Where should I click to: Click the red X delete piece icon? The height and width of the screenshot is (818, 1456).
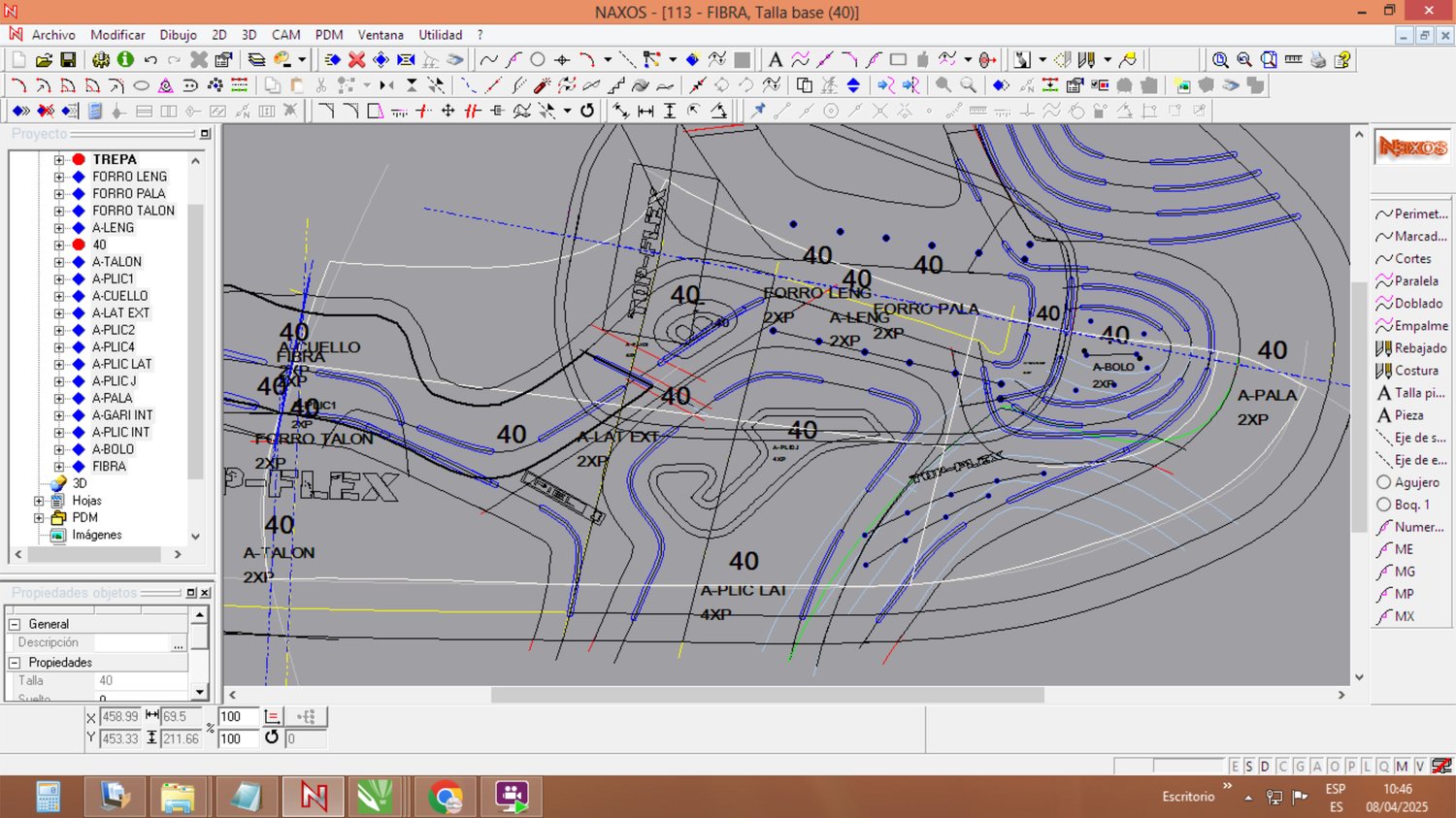[357, 60]
